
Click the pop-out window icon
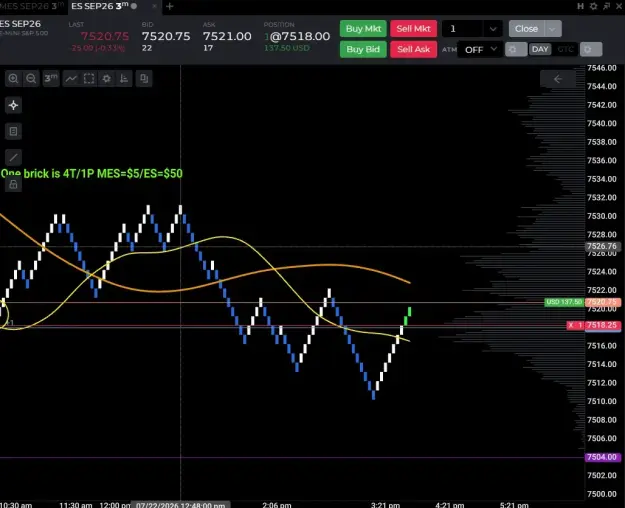point(606,6)
